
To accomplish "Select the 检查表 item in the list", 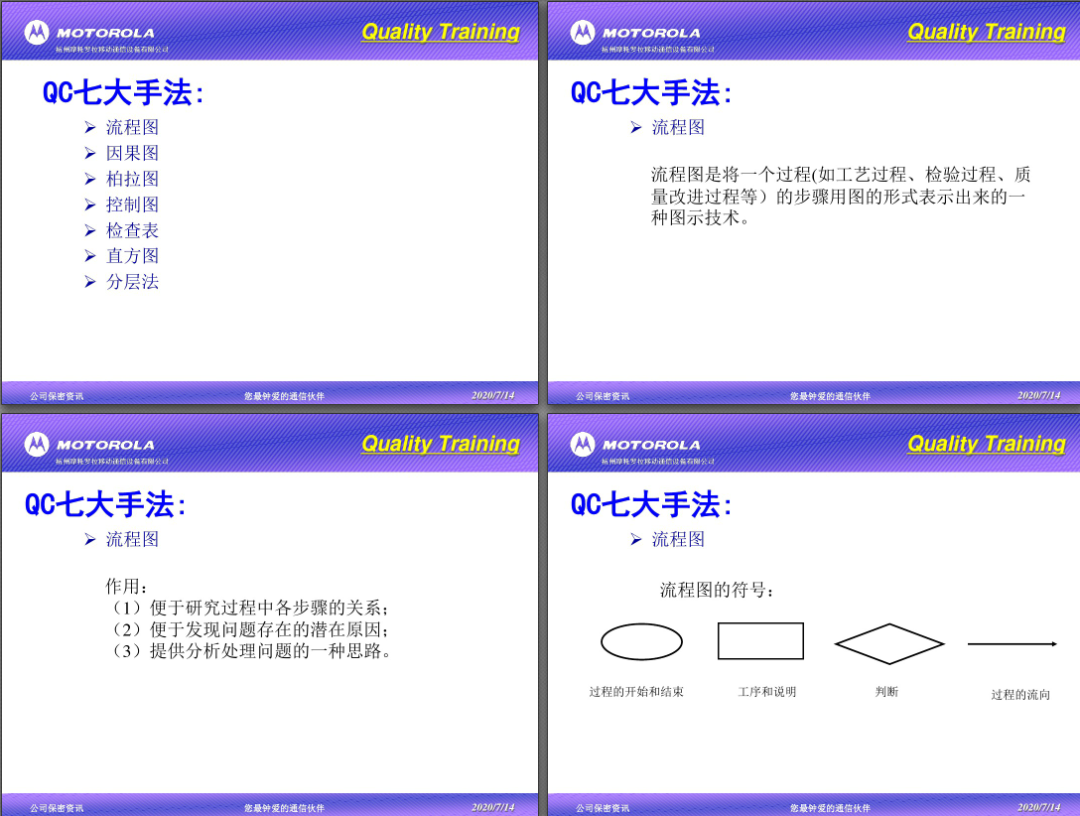I will tap(134, 230).
